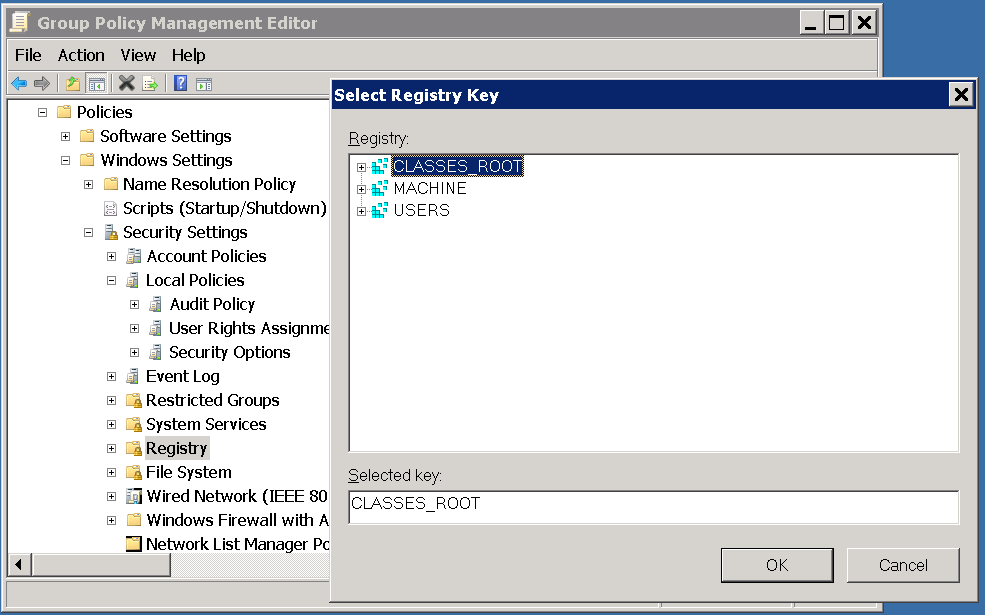Click the Export List toolbar icon

(x=150, y=83)
